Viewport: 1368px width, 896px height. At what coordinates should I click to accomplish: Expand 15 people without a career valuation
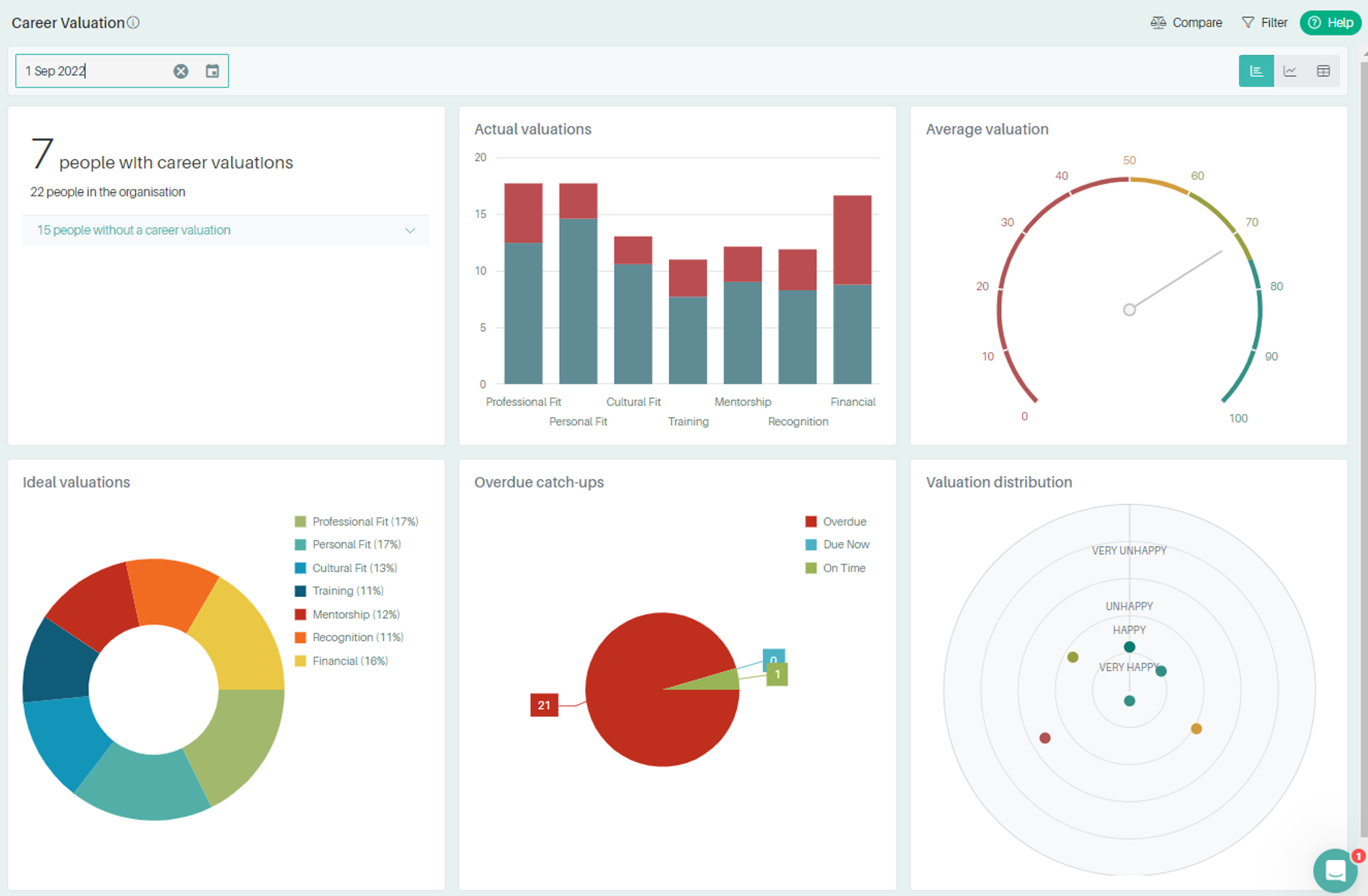134,230
